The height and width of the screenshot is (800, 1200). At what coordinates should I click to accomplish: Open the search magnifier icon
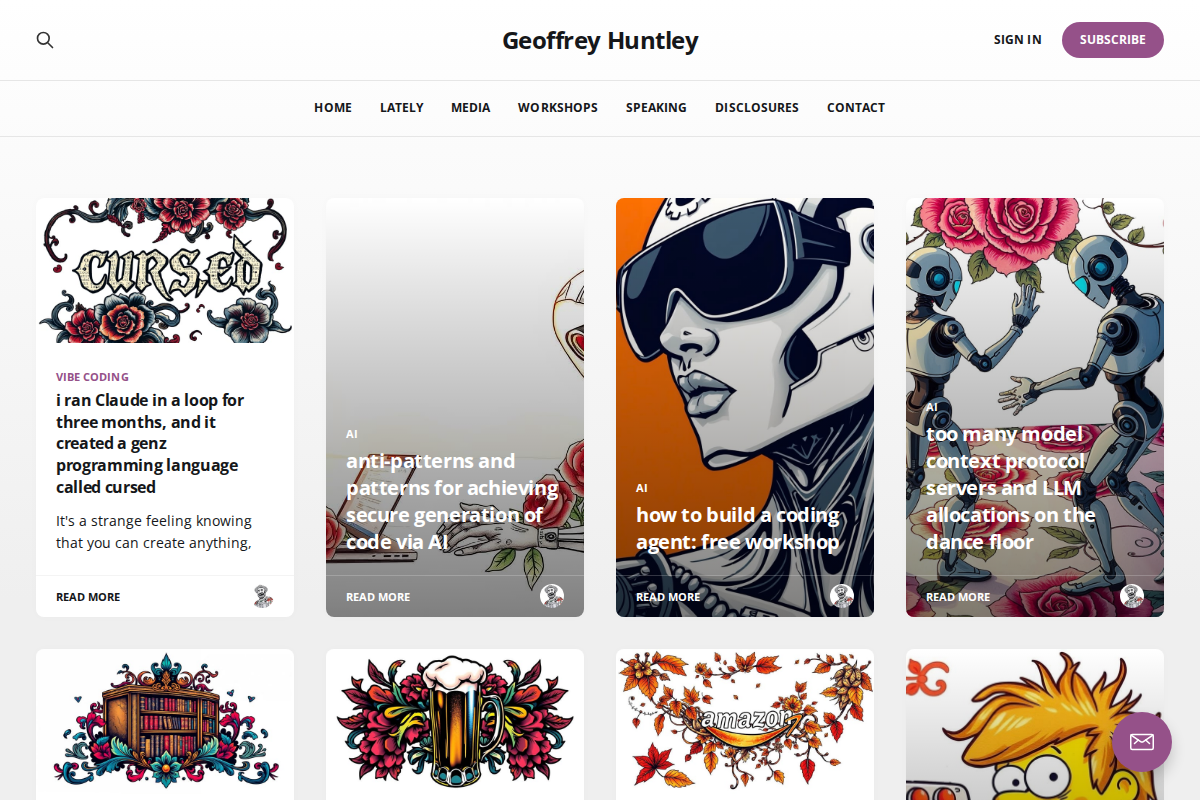click(x=45, y=40)
